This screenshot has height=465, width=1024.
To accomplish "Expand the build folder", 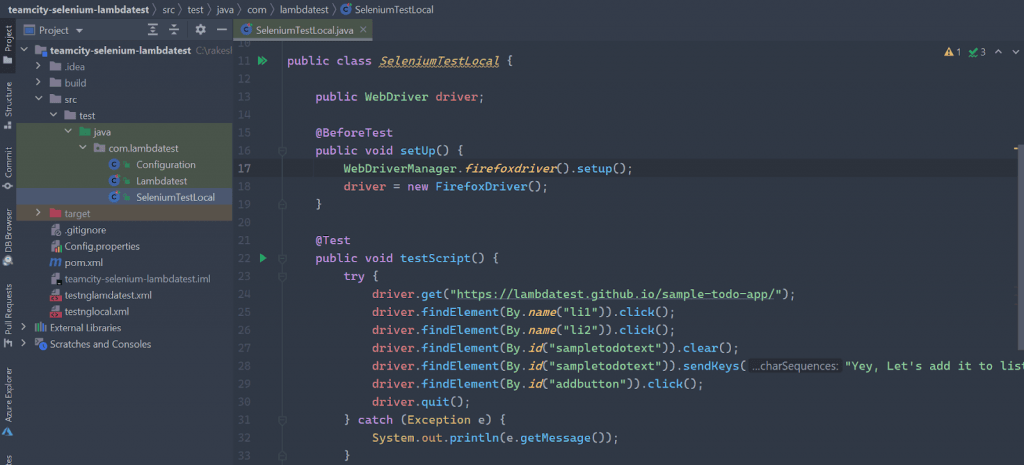I will 38,83.
